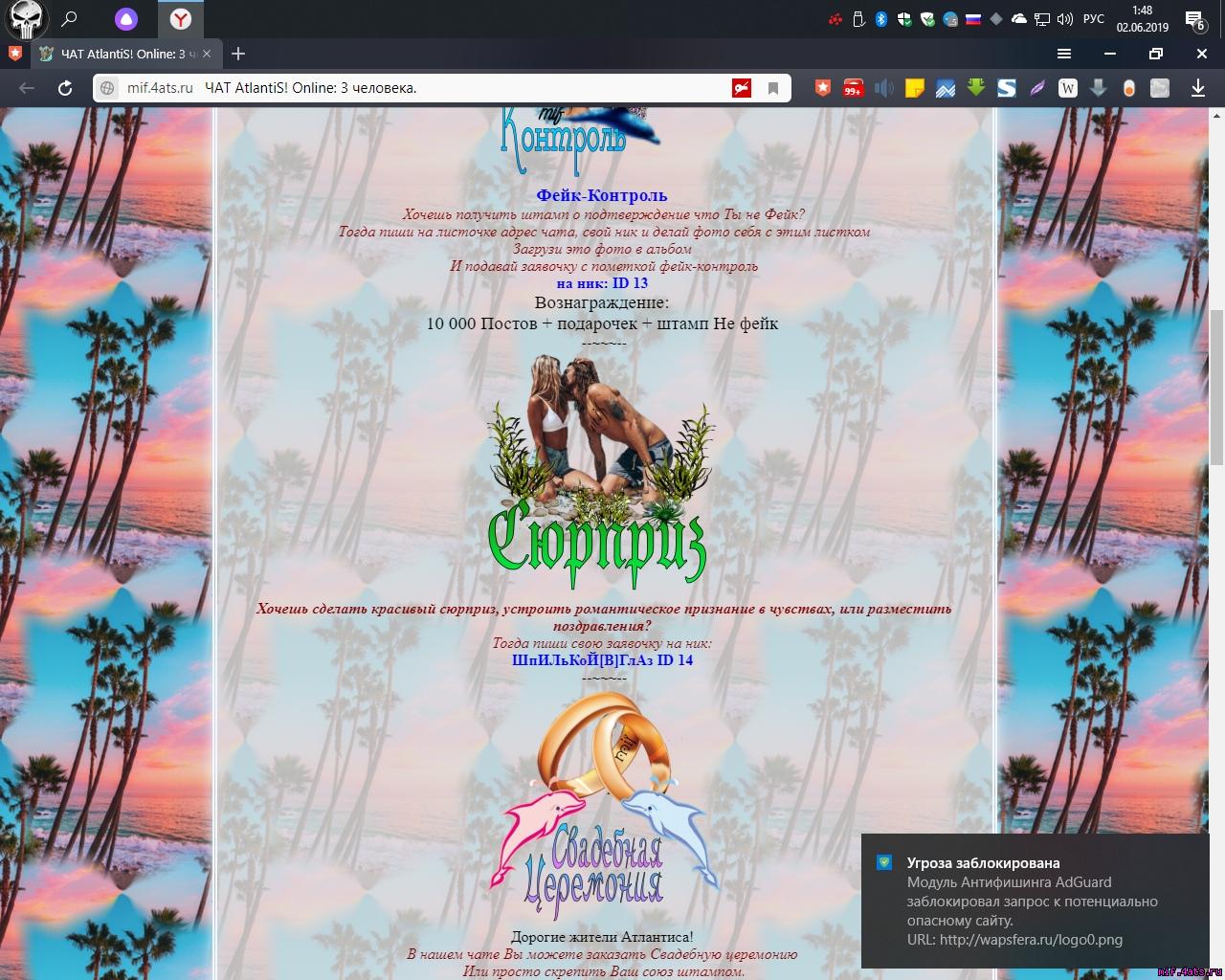Reload the current page
Screen dimensions: 1225x980
click(65, 88)
